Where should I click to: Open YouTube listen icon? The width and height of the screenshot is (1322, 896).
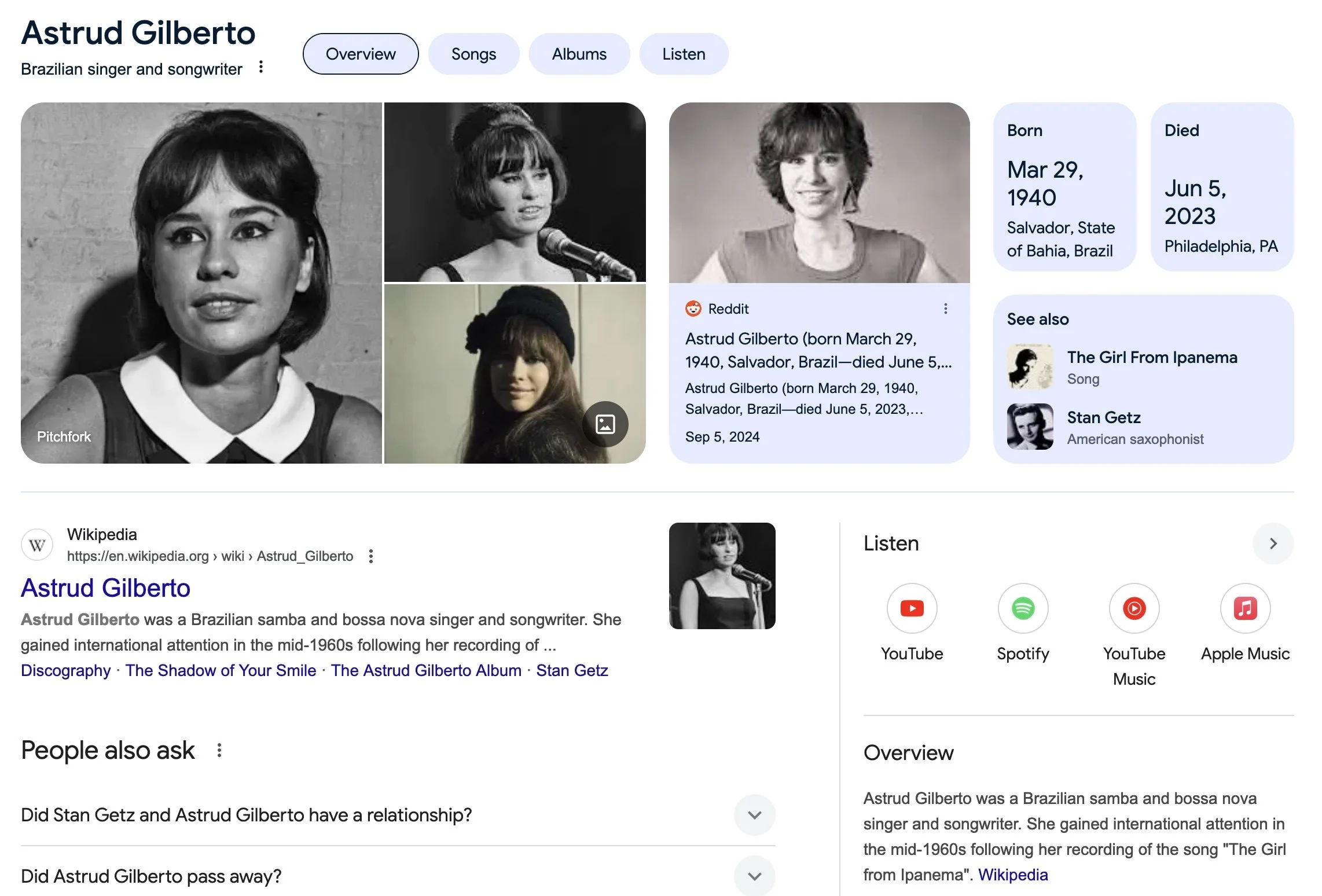912,608
